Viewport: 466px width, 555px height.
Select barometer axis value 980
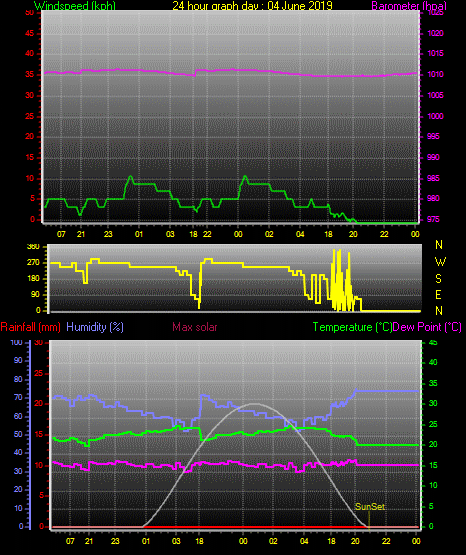point(433,198)
